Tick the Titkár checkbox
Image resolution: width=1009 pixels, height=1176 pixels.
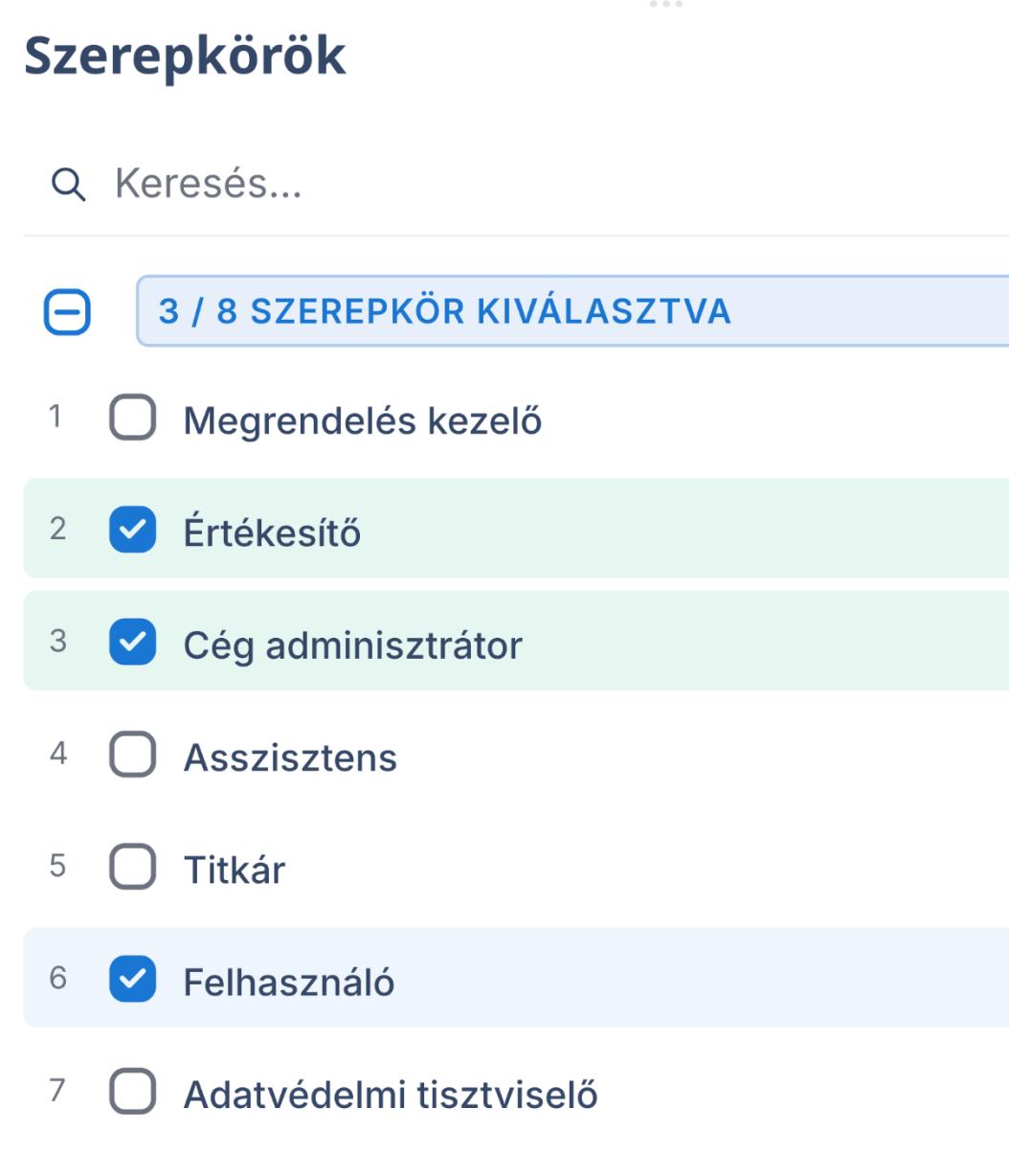(133, 870)
